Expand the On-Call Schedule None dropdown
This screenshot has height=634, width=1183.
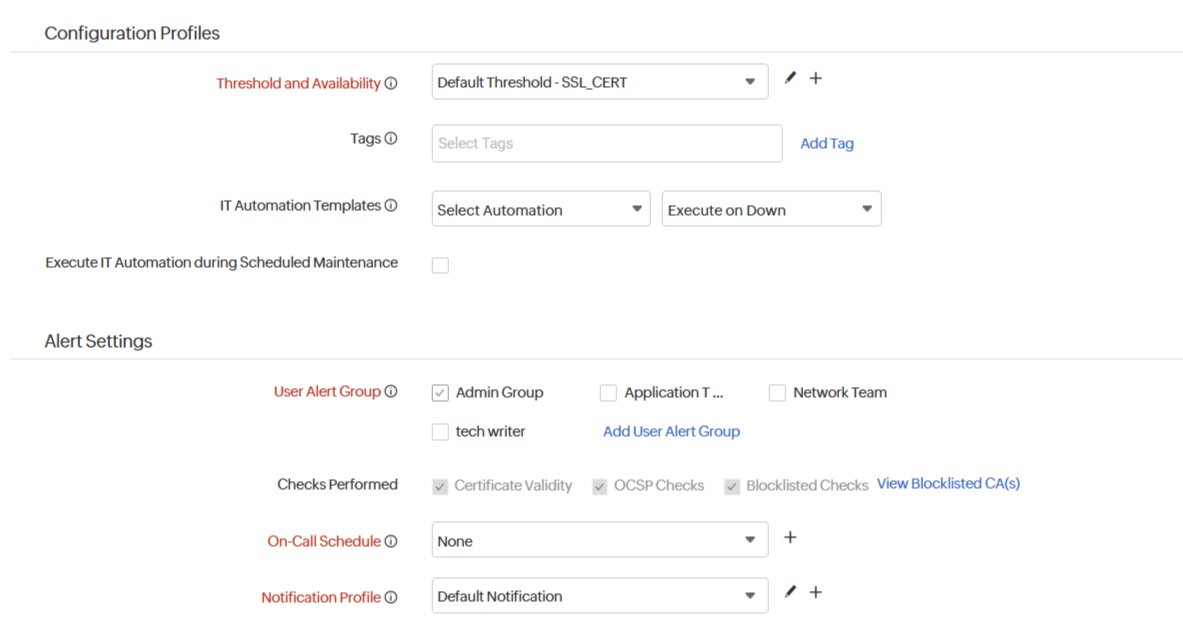599,540
